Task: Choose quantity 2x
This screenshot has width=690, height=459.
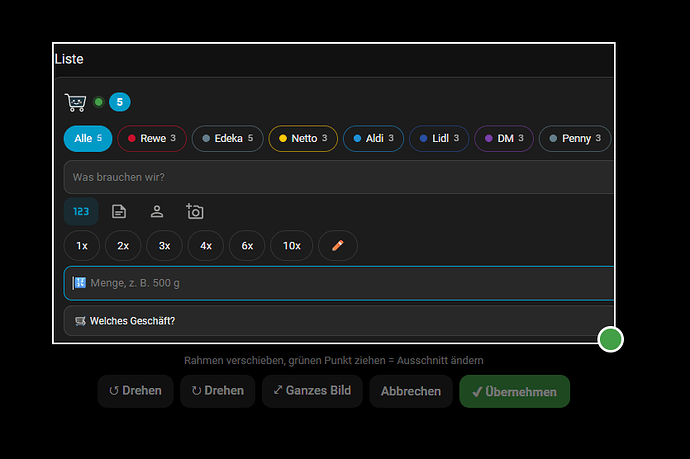Action: click(x=123, y=246)
